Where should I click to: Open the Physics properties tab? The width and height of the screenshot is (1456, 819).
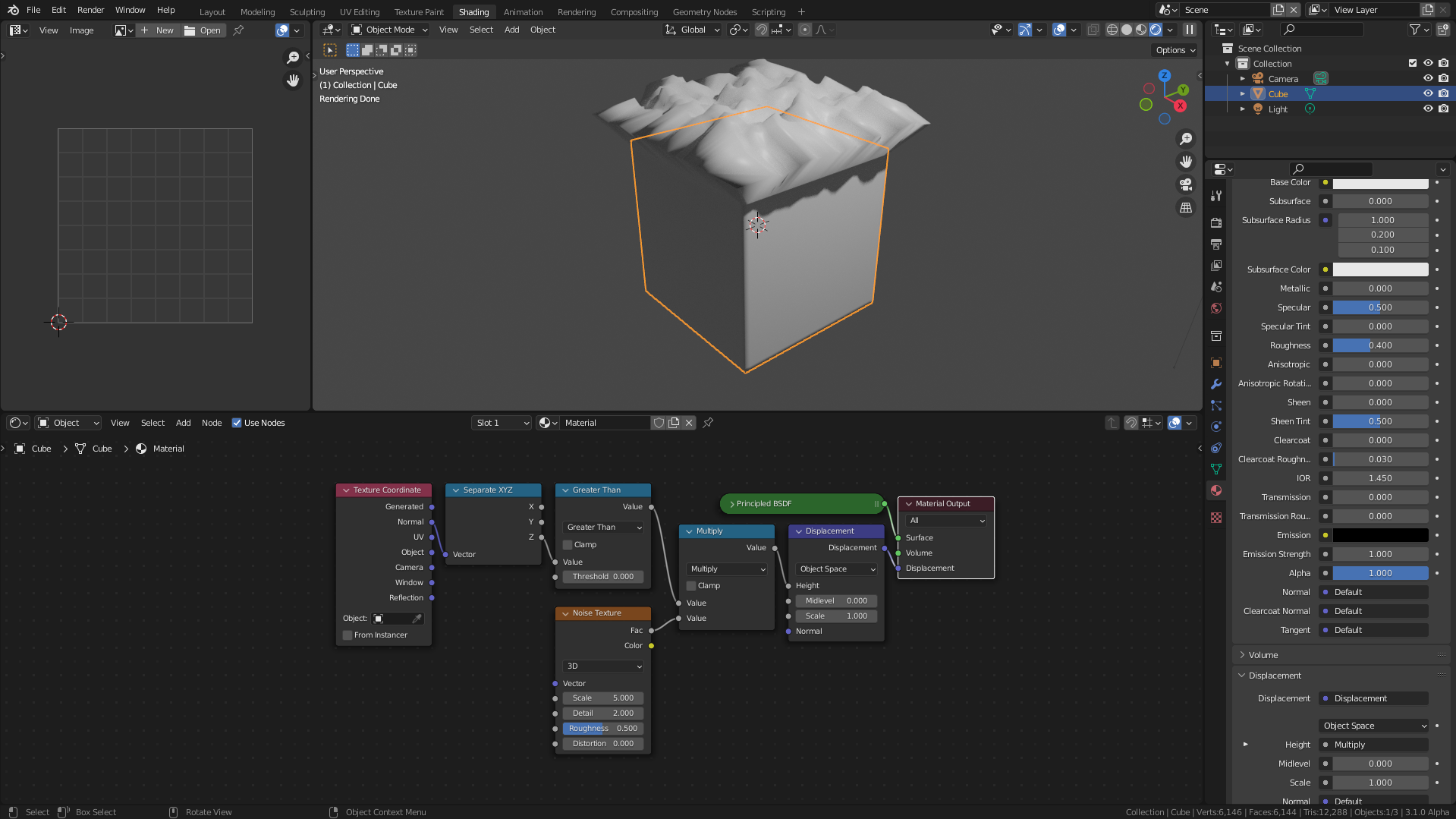(x=1216, y=427)
